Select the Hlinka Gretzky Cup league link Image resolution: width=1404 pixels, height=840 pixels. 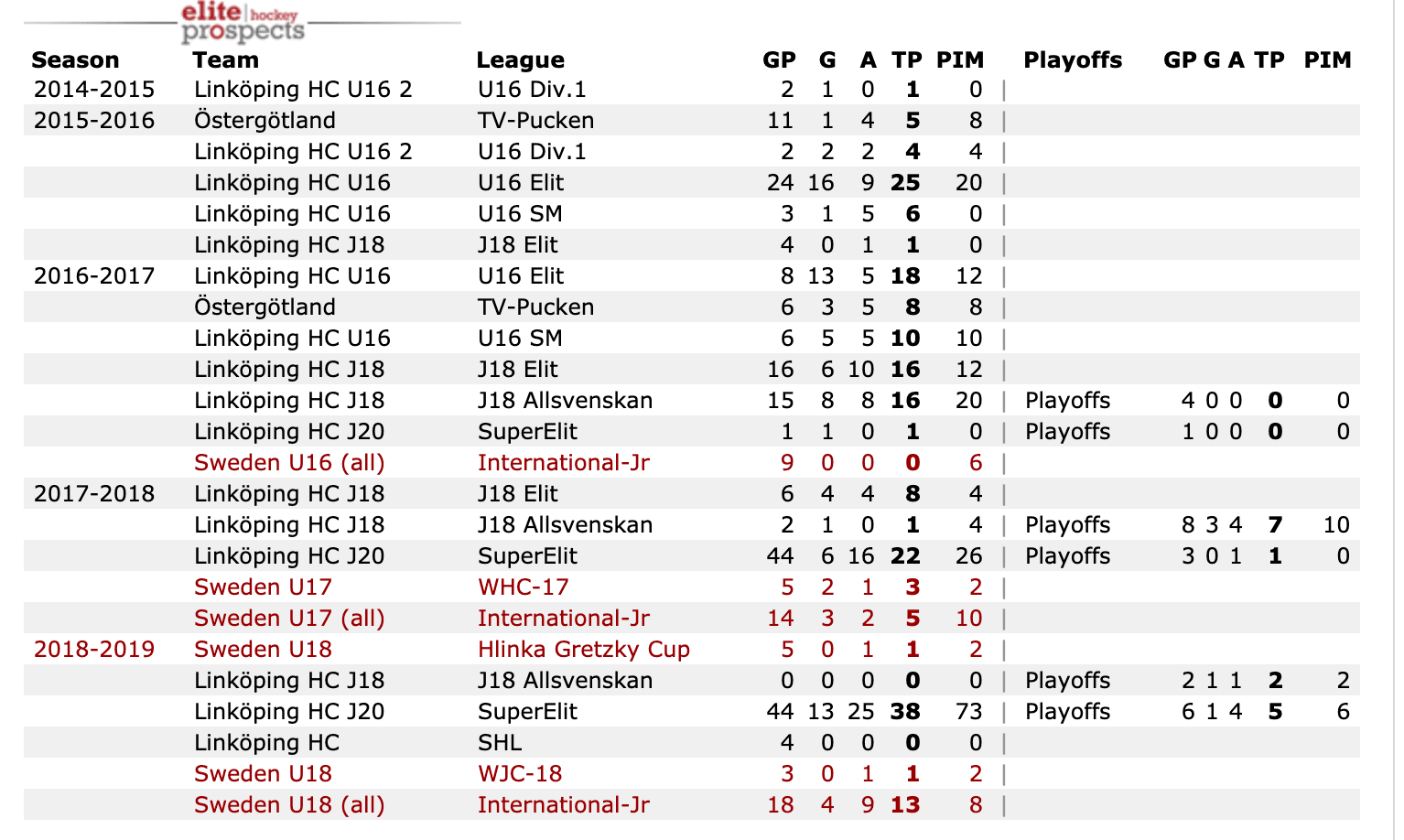pyautogui.click(x=583, y=650)
